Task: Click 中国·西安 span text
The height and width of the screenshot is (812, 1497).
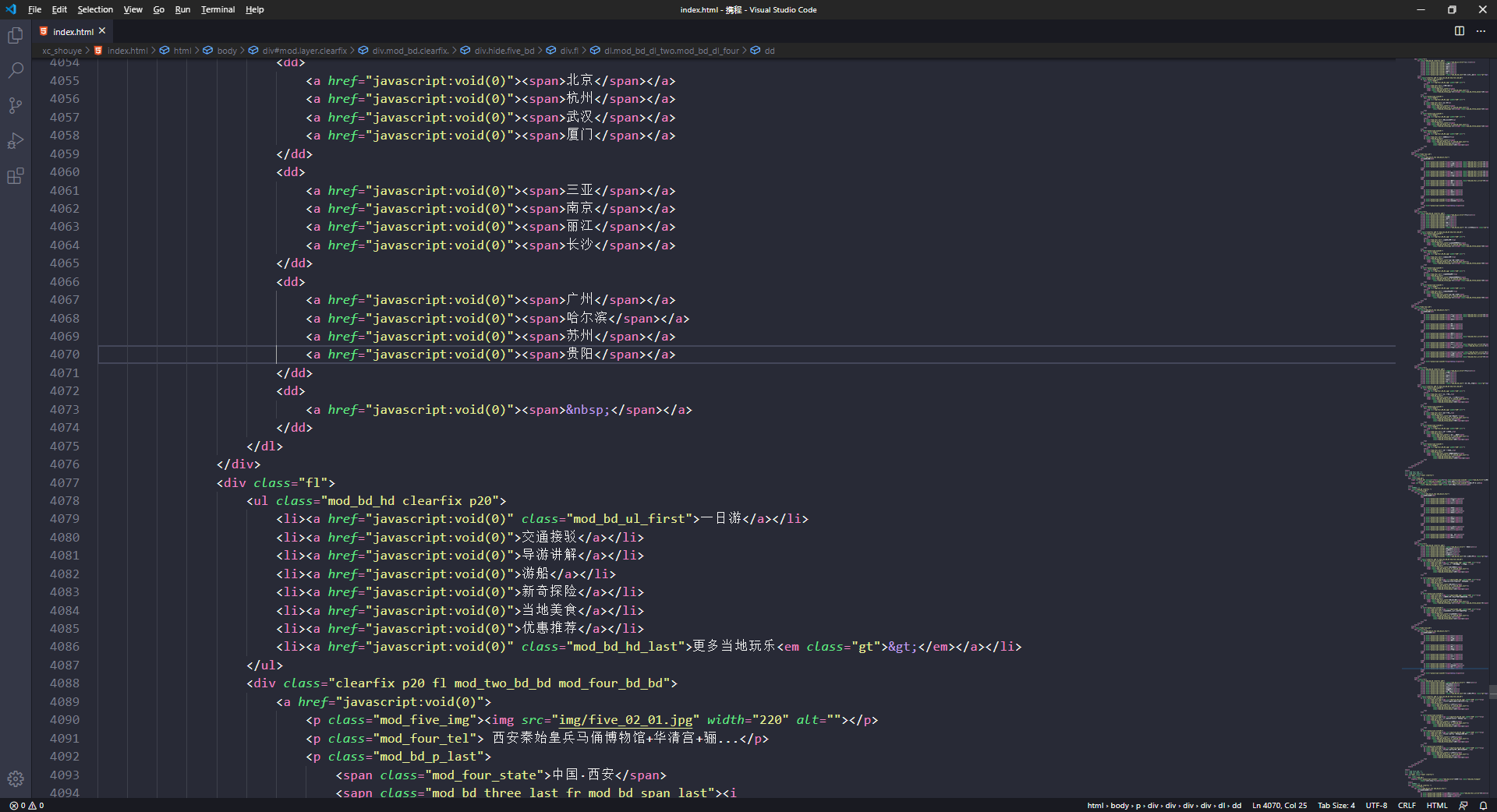Action: [583, 775]
